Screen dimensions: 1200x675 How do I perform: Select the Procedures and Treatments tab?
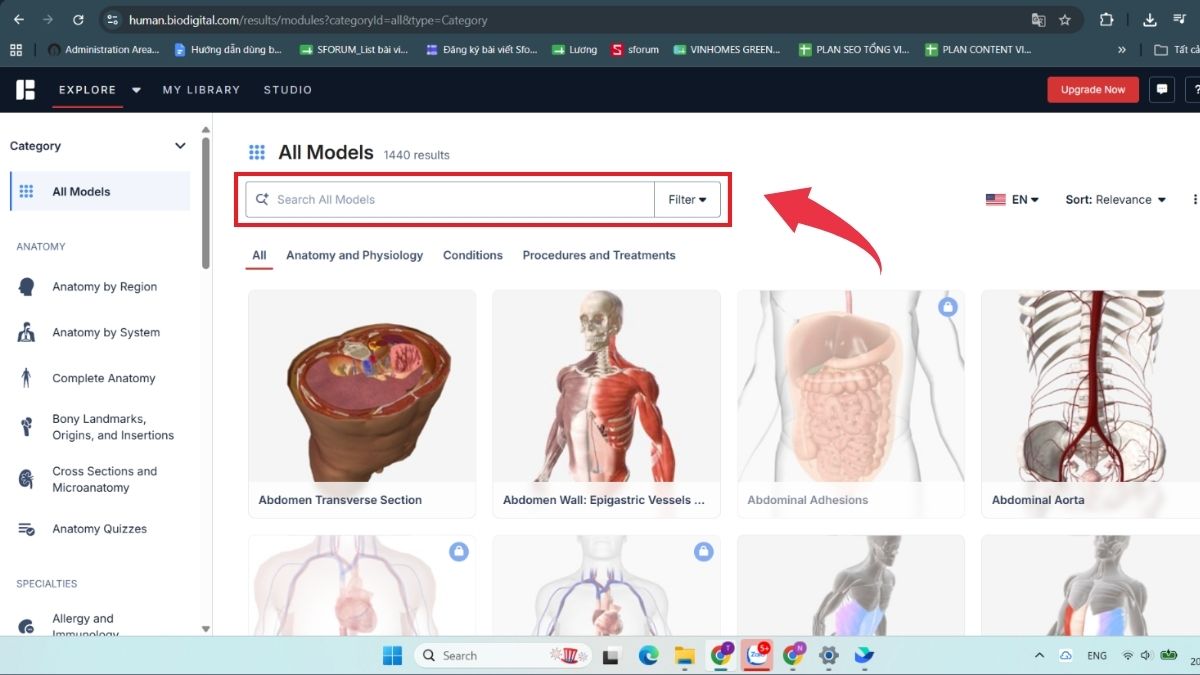[x=599, y=255]
